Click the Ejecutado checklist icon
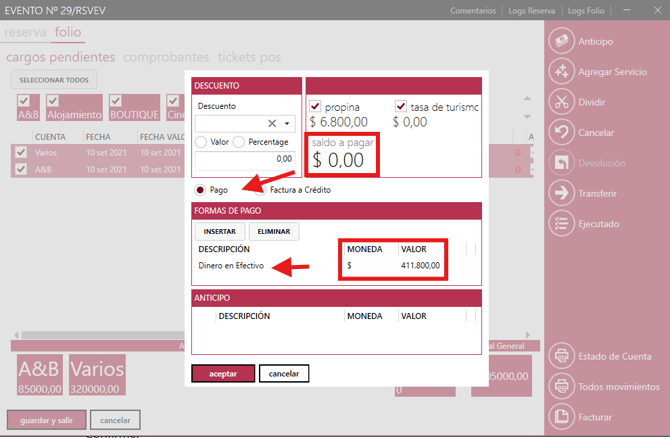 tap(561, 224)
